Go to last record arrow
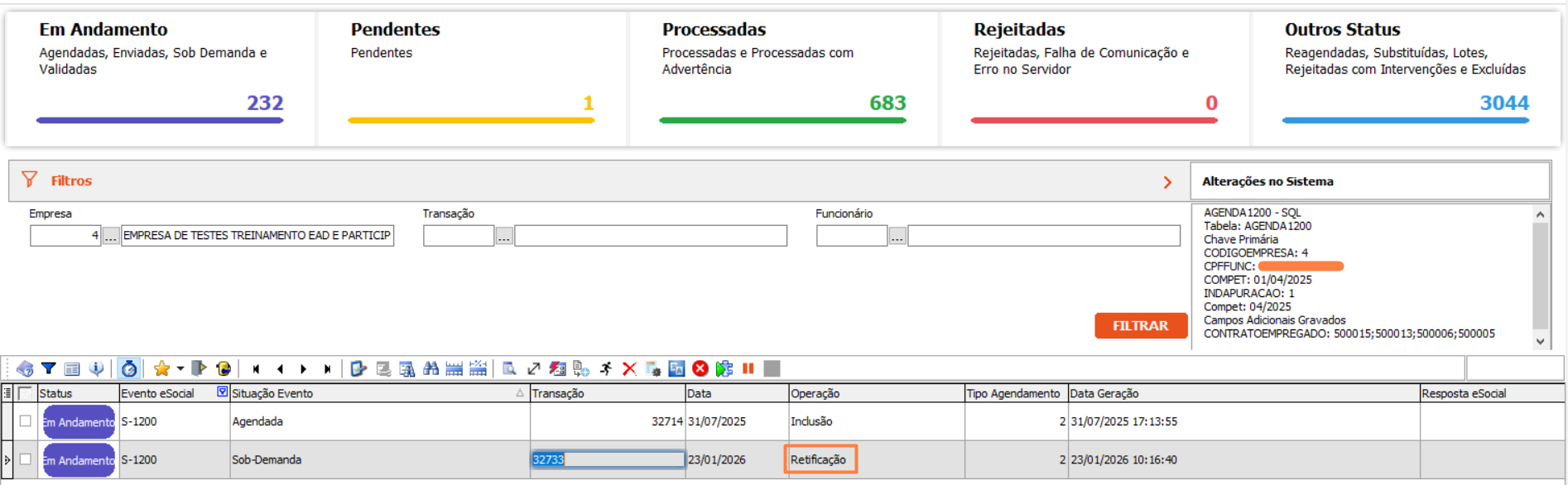The image size is (1568, 485). [x=328, y=369]
